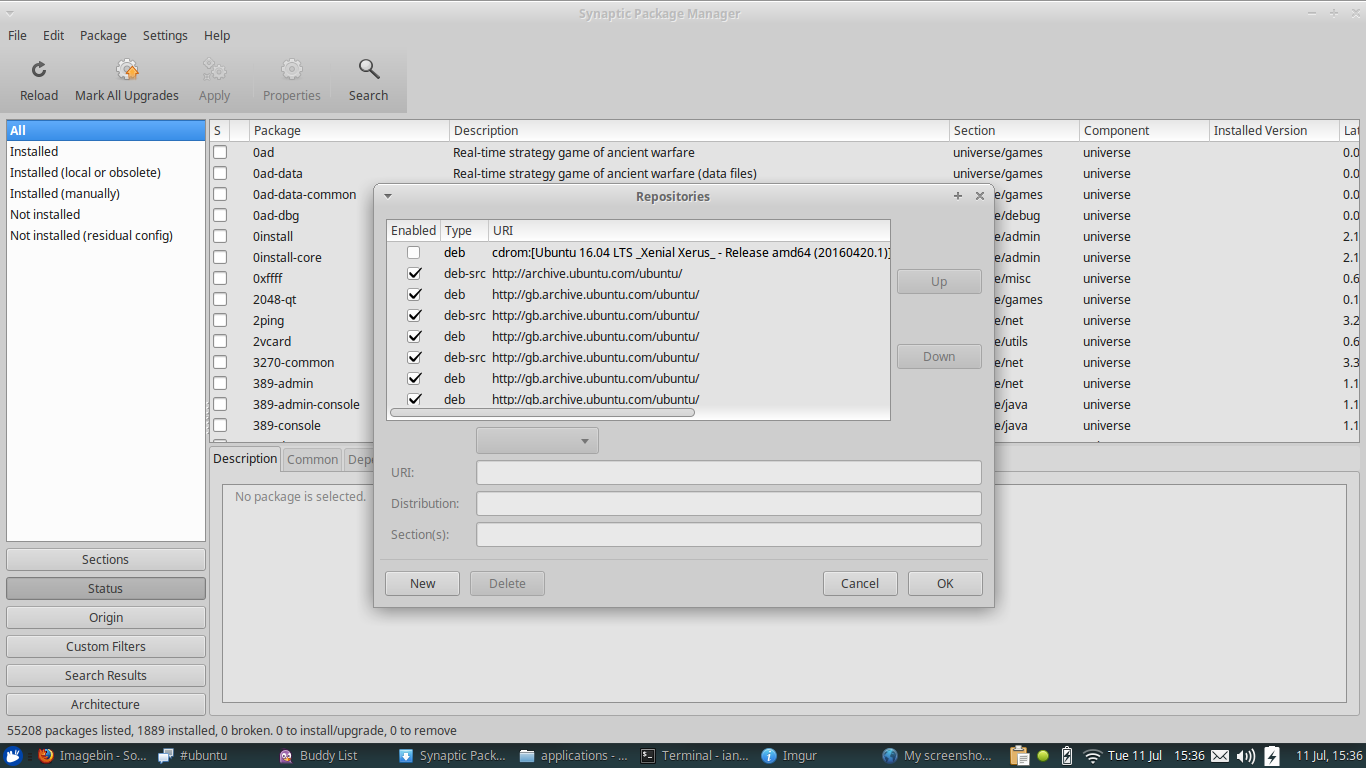Sort by the Component column header
The height and width of the screenshot is (768, 1366).
pos(1144,131)
